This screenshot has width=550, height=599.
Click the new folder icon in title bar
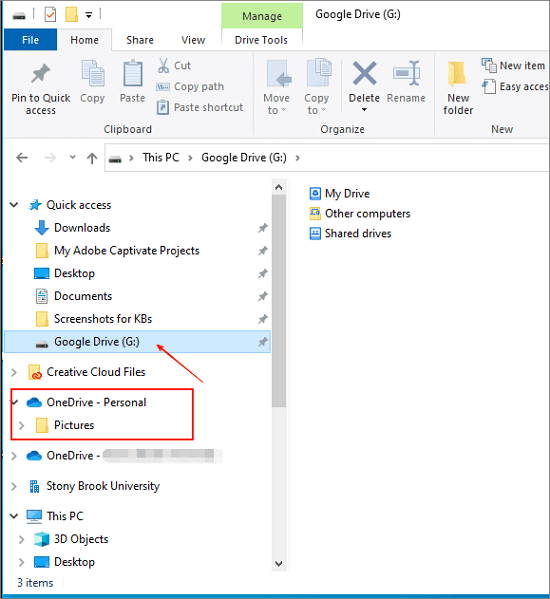(71, 15)
